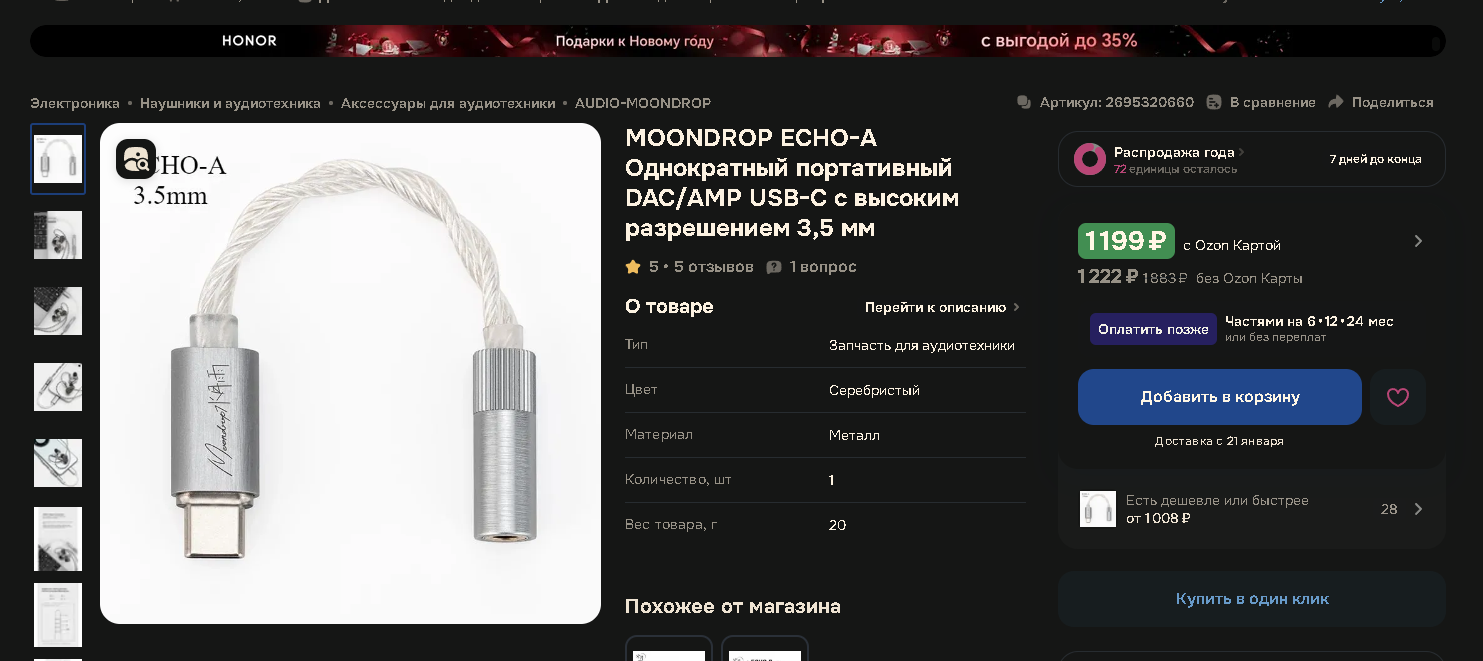Click the HONOR promotional banner
Viewport: 1483px width, 661px height.
[738, 41]
